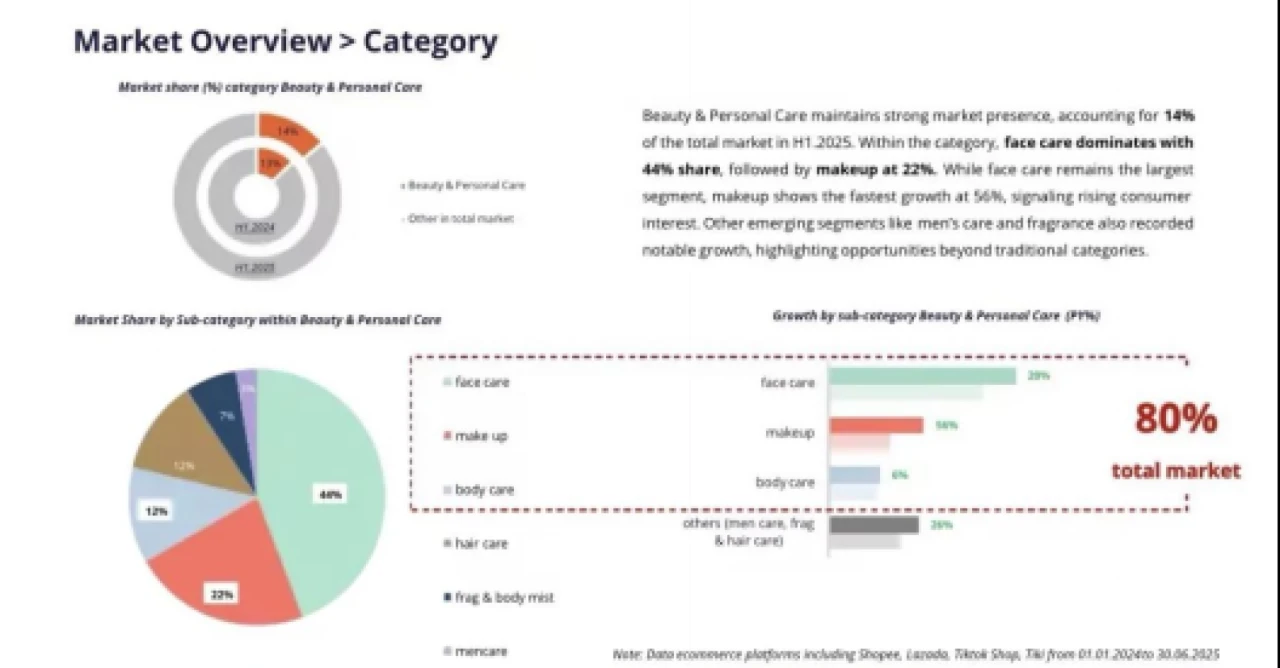Select the body care 6% growth bar

tap(854, 475)
